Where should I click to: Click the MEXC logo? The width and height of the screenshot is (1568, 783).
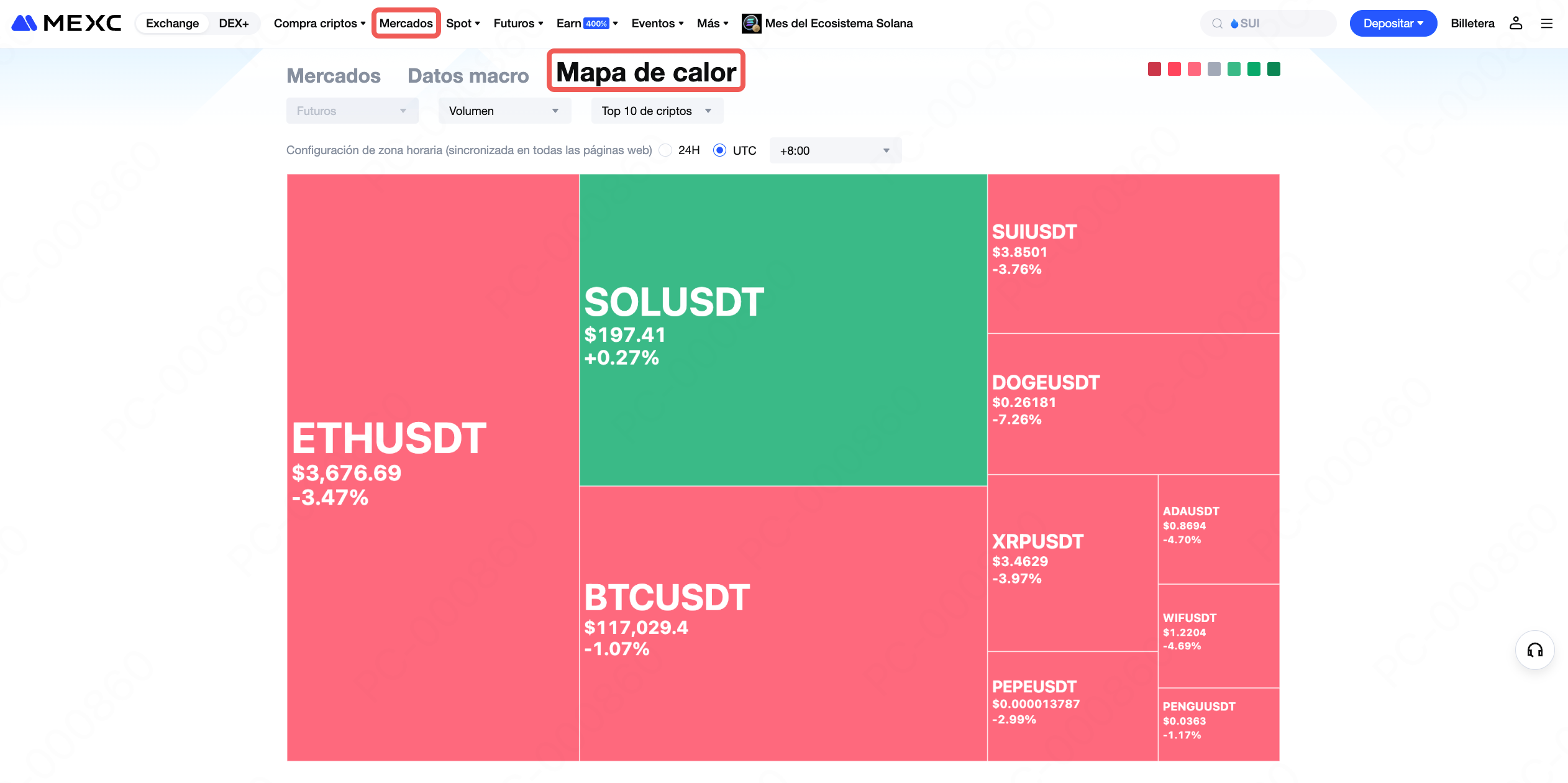pos(66,23)
